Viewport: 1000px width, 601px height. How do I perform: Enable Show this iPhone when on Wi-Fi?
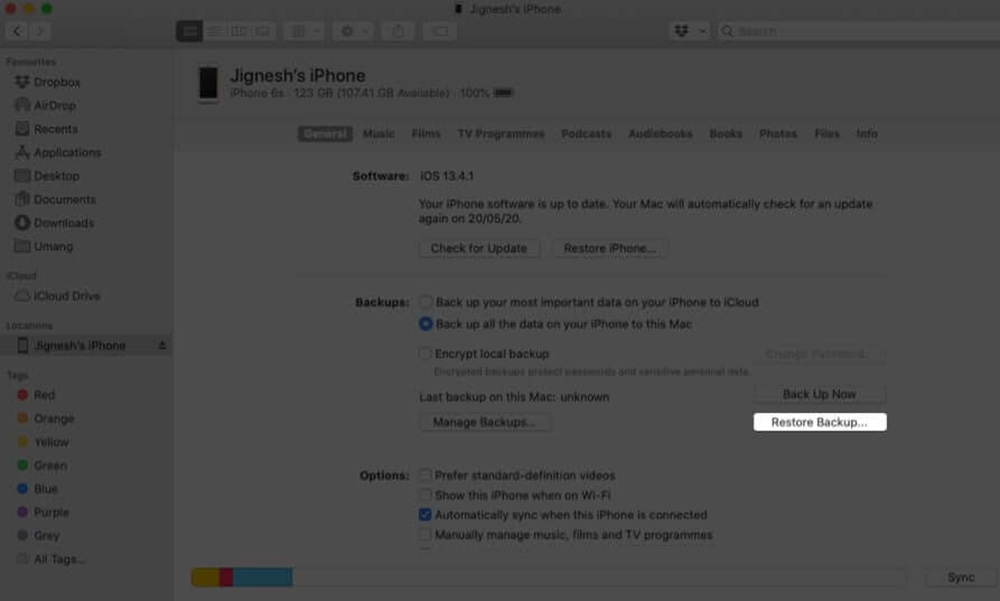click(425, 495)
